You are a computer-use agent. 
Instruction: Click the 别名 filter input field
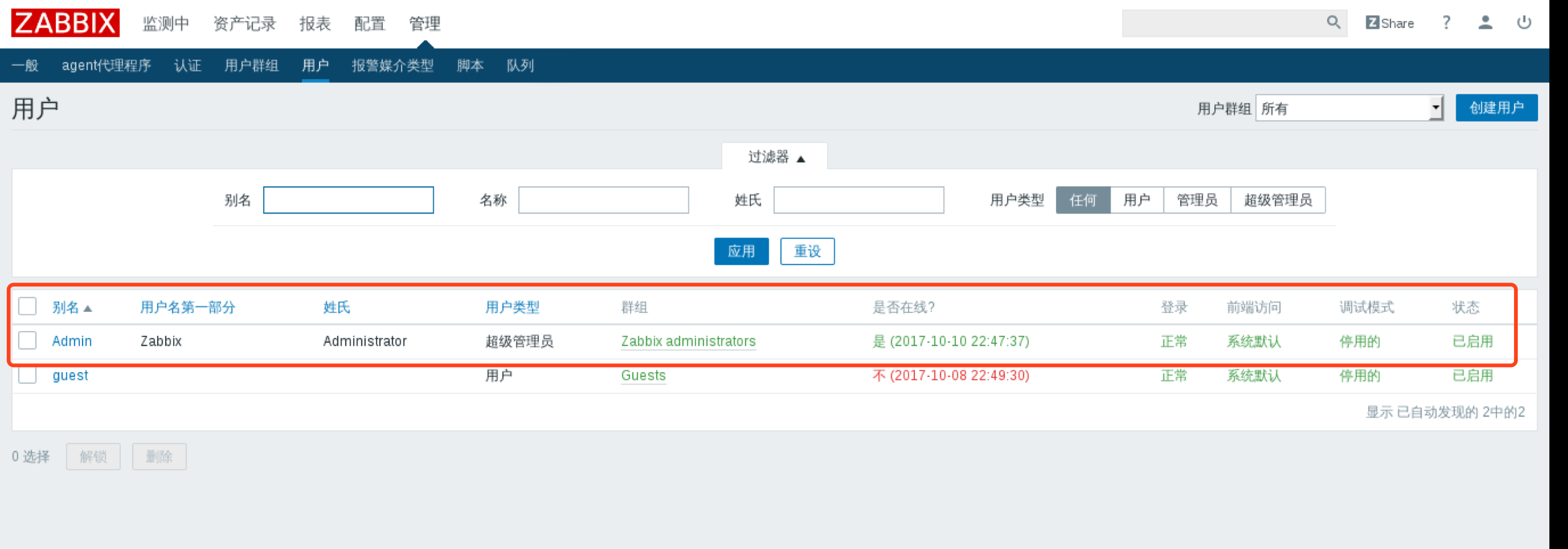coord(348,200)
